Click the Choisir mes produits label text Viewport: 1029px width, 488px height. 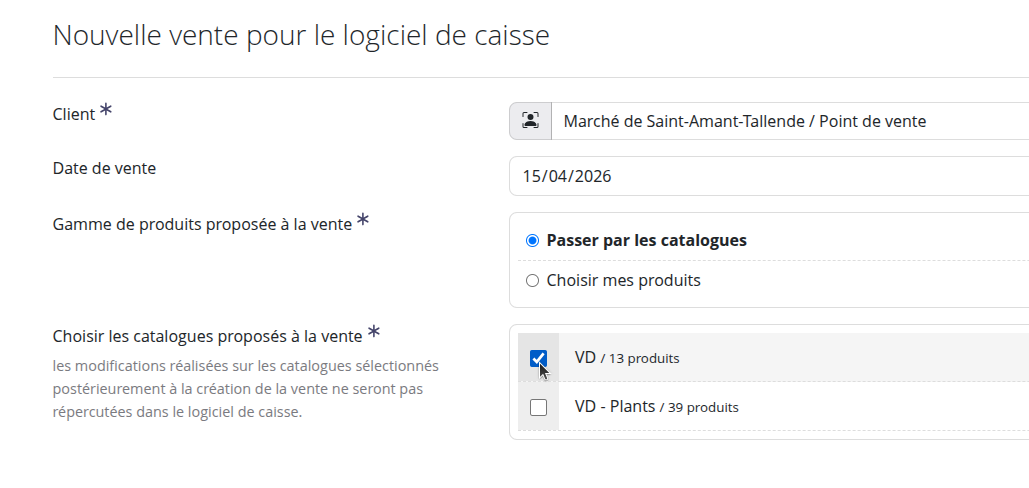coord(623,281)
